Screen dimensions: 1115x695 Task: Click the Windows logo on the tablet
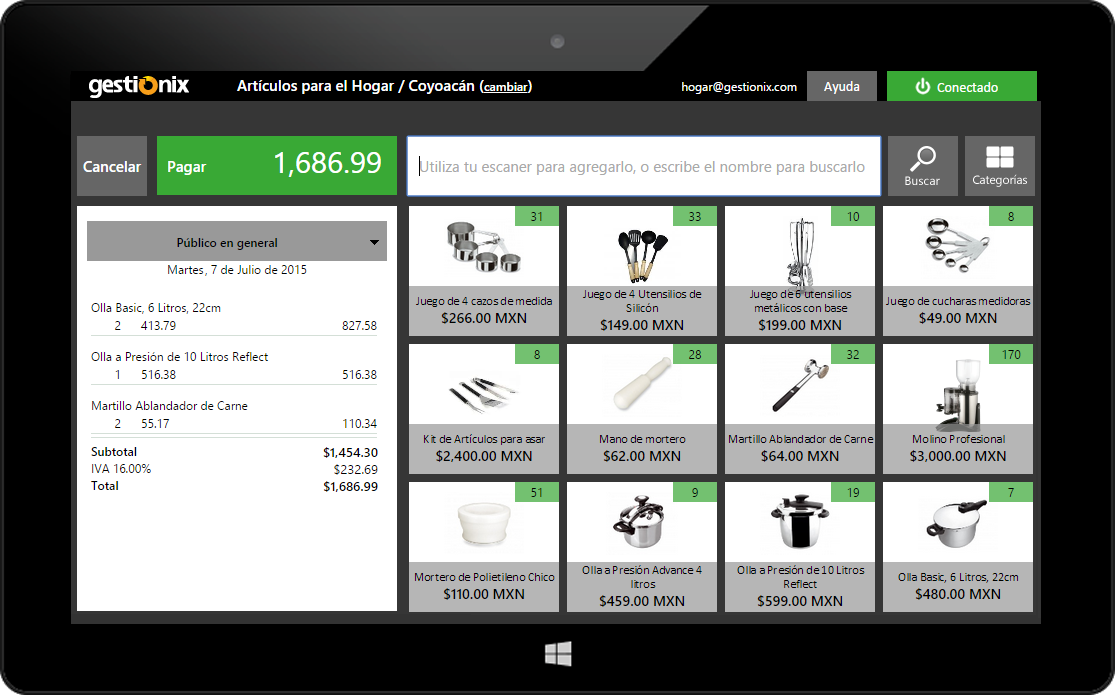coord(558,654)
